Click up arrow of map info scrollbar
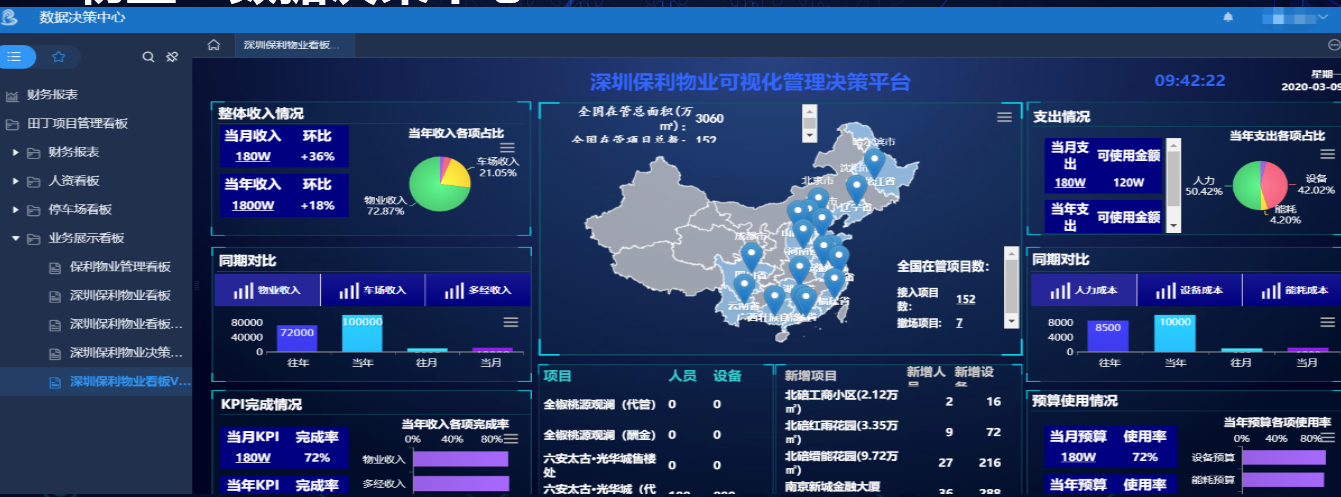The height and width of the screenshot is (497, 1341). (x=810, y=110)
